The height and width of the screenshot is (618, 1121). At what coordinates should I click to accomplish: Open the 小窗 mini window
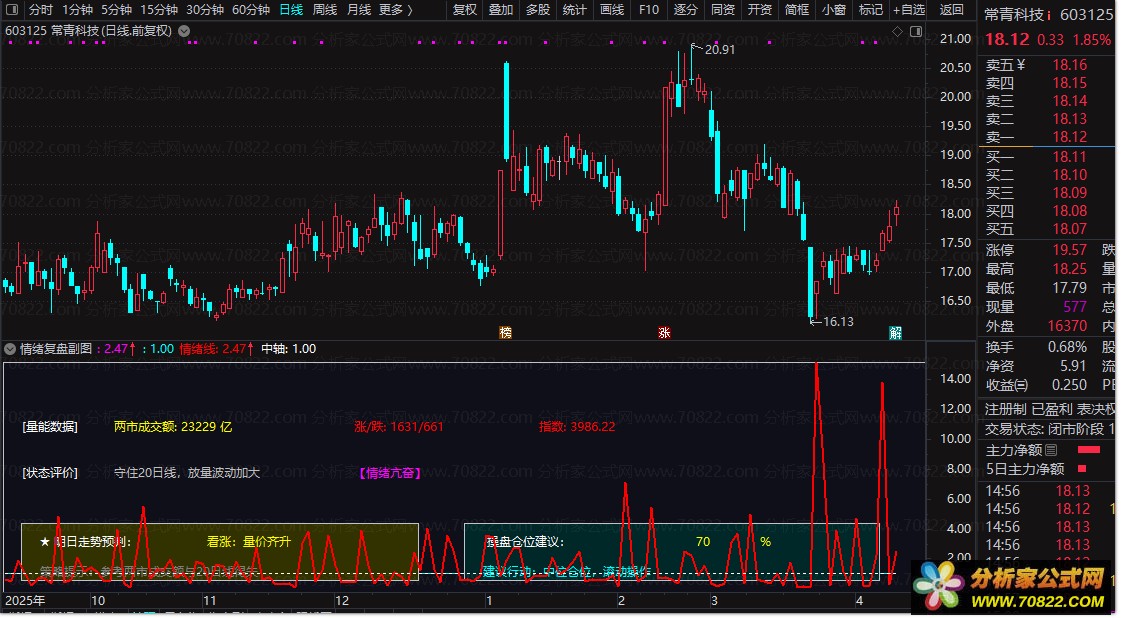(834, 9)
